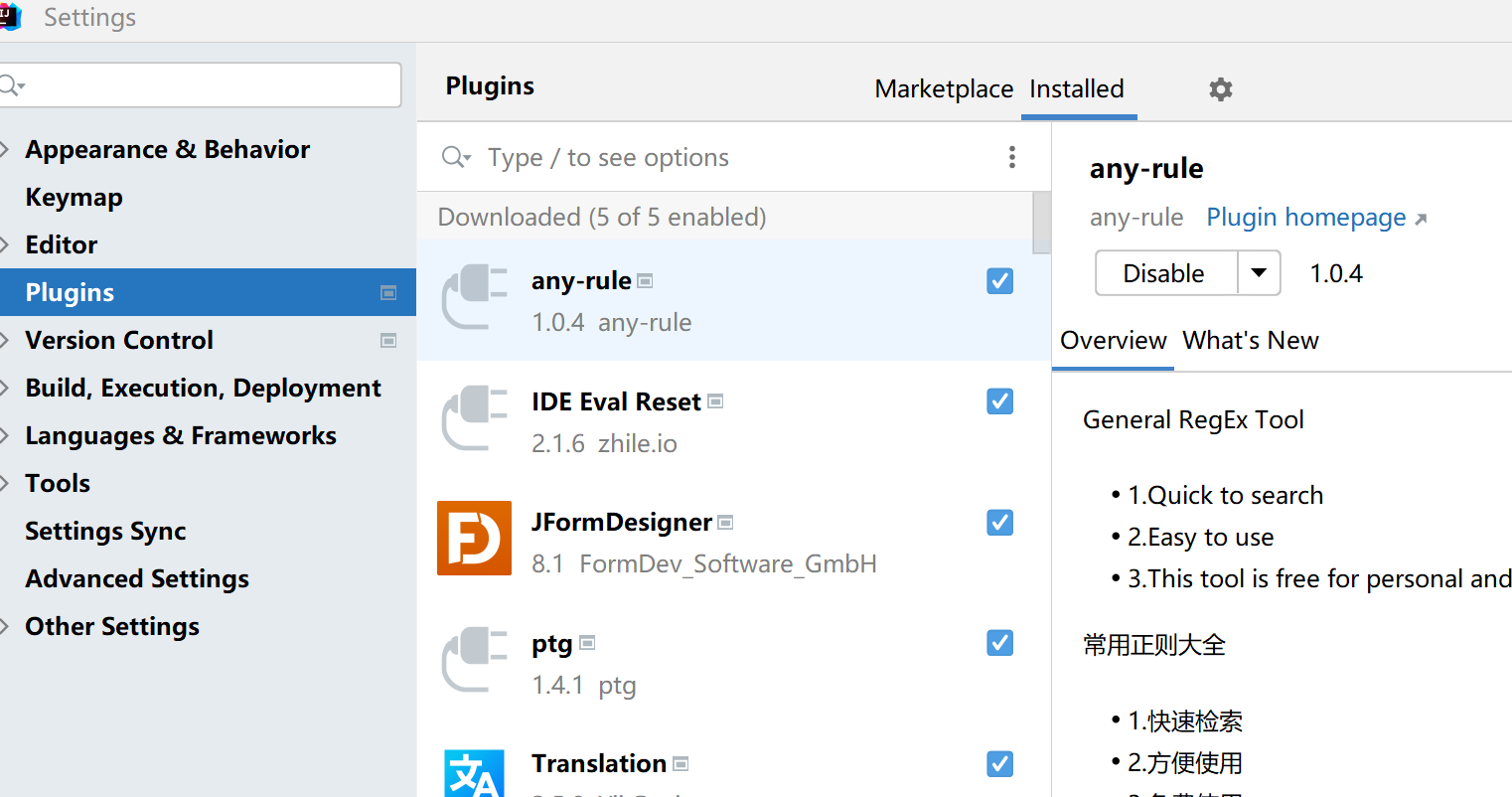Switch to the Marketplace tab
This screenshot has height=797, width=1512.
[944, 88]
